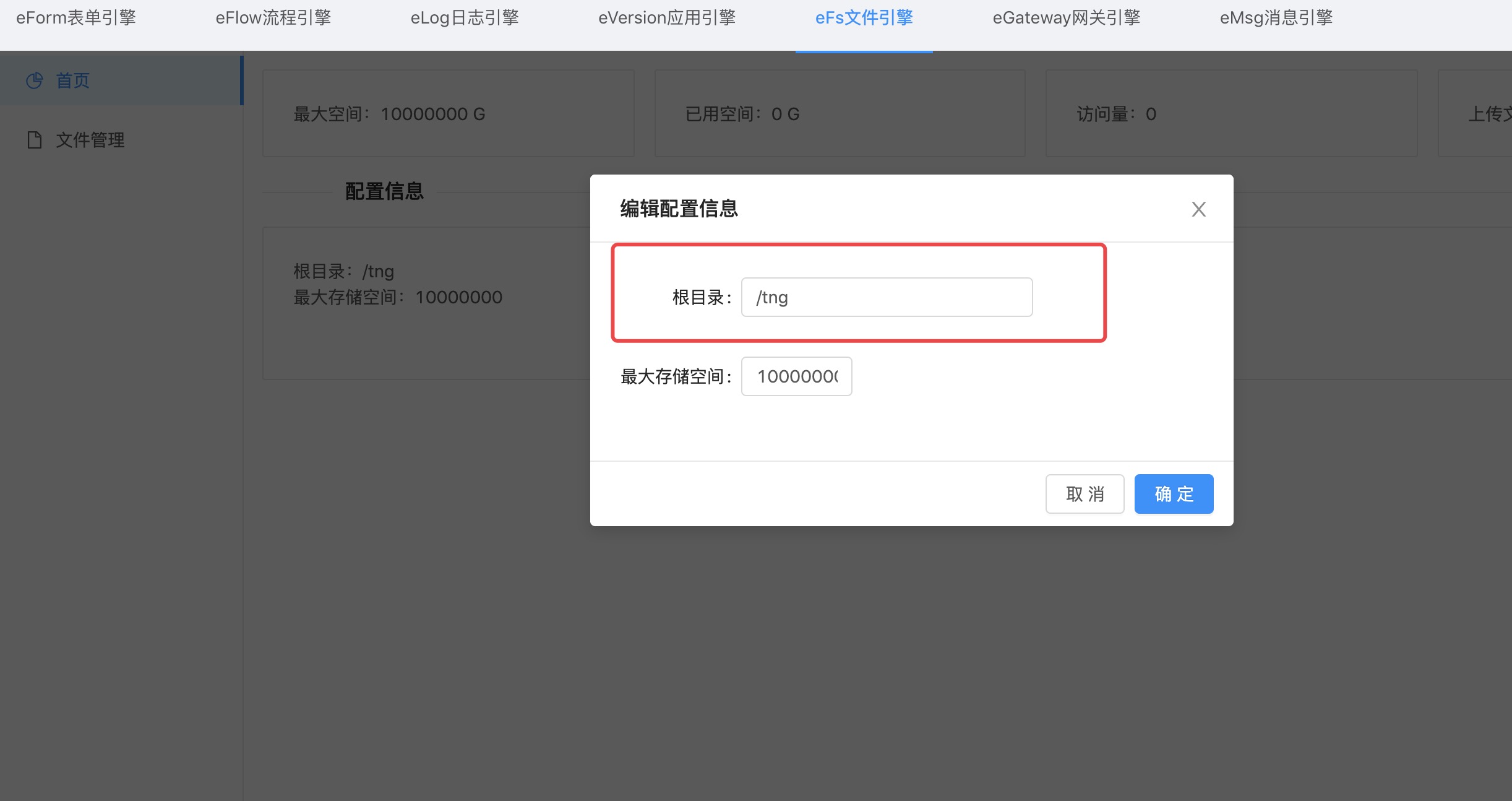The height and width of the screenshot is (801, 1512).
Task: Click the 配置信息 section heading
Action: tap(384, 191)
